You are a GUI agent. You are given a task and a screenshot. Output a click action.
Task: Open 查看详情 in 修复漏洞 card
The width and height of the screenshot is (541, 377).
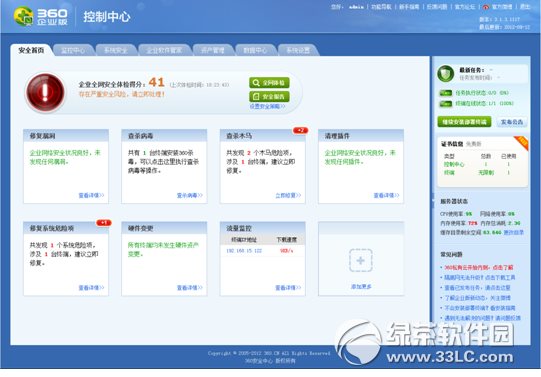91,195
